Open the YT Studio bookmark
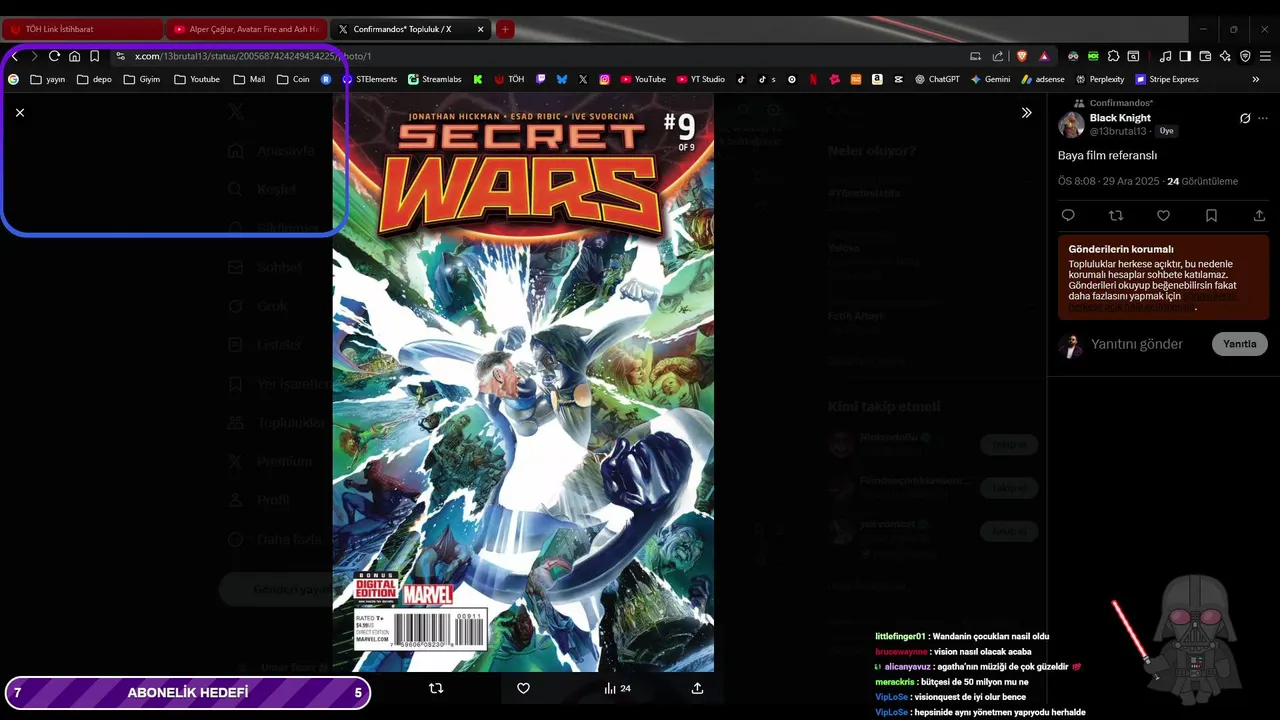1280x720 pixels. [x=700, y=79]
